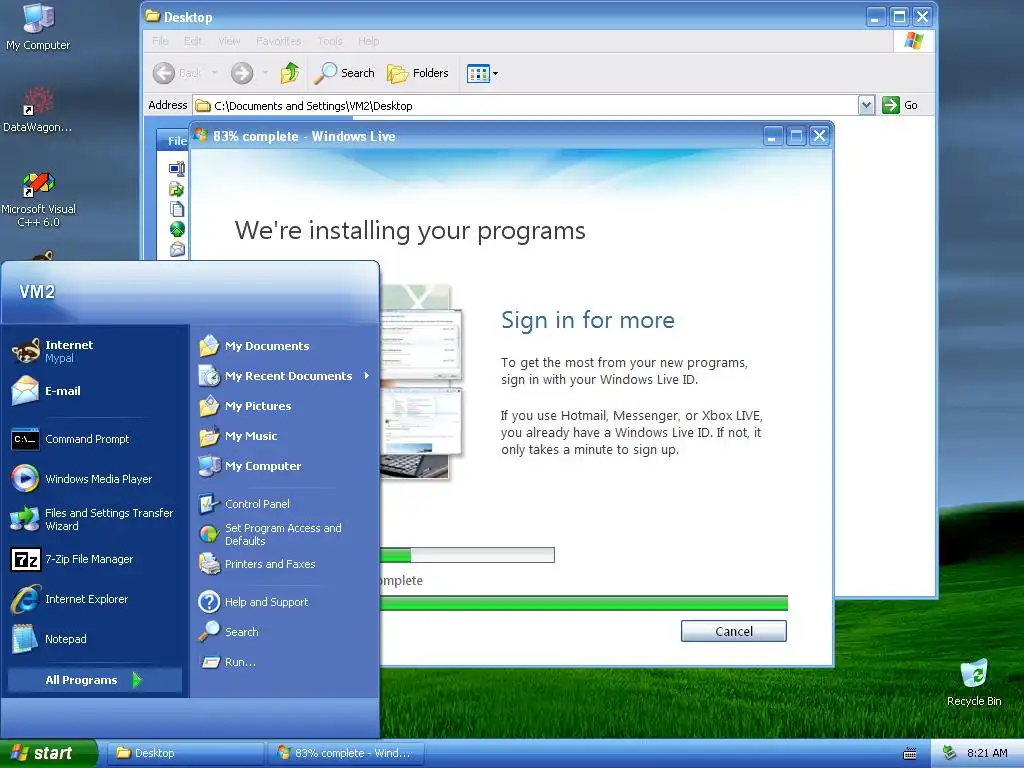This screenshot has height=768, width=1024.
Task: Open Set Program Access and Defaults
Action: pyautogui.click(x=285, y=534)
